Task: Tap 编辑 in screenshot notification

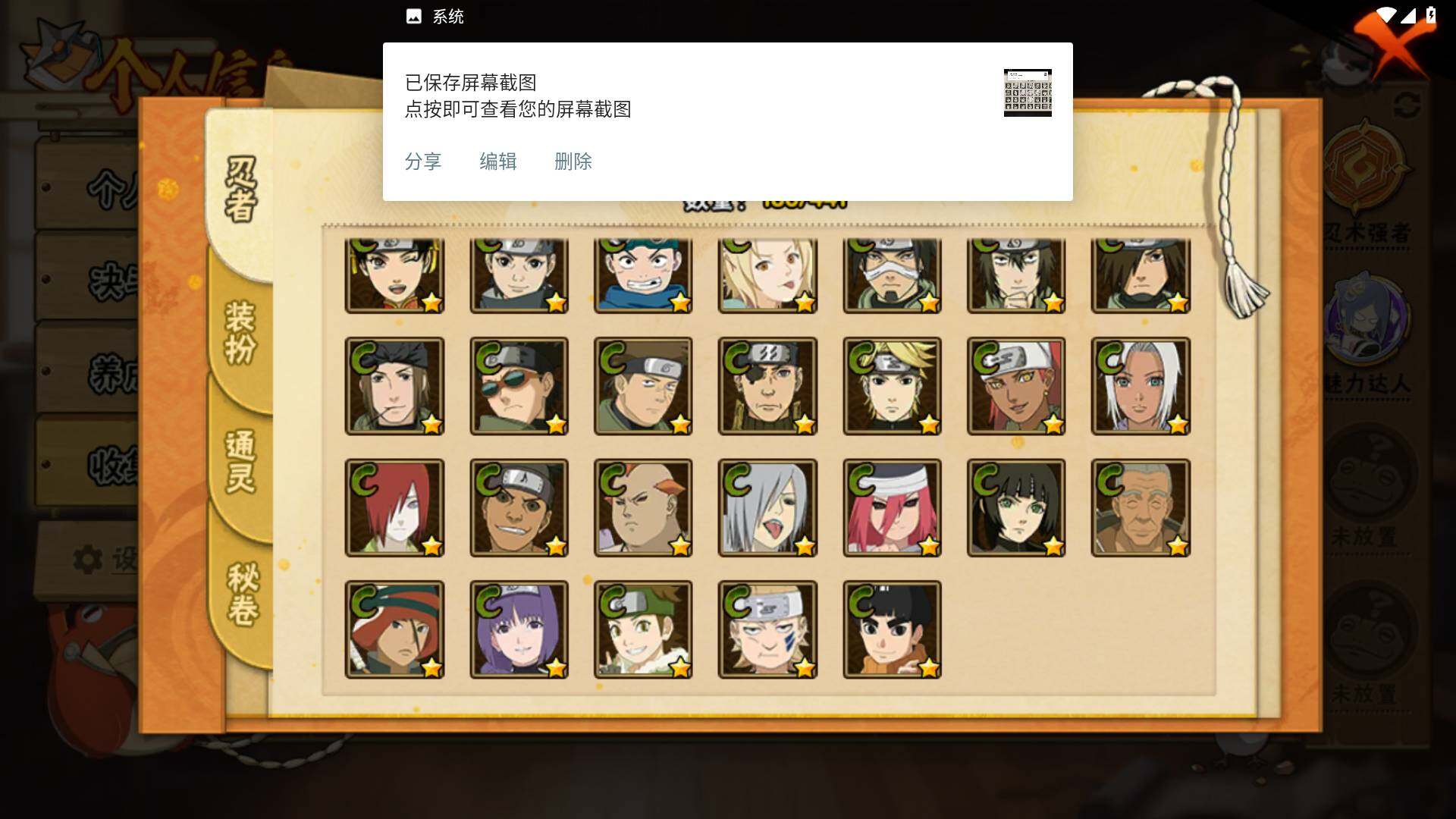Action: [498, 162]
